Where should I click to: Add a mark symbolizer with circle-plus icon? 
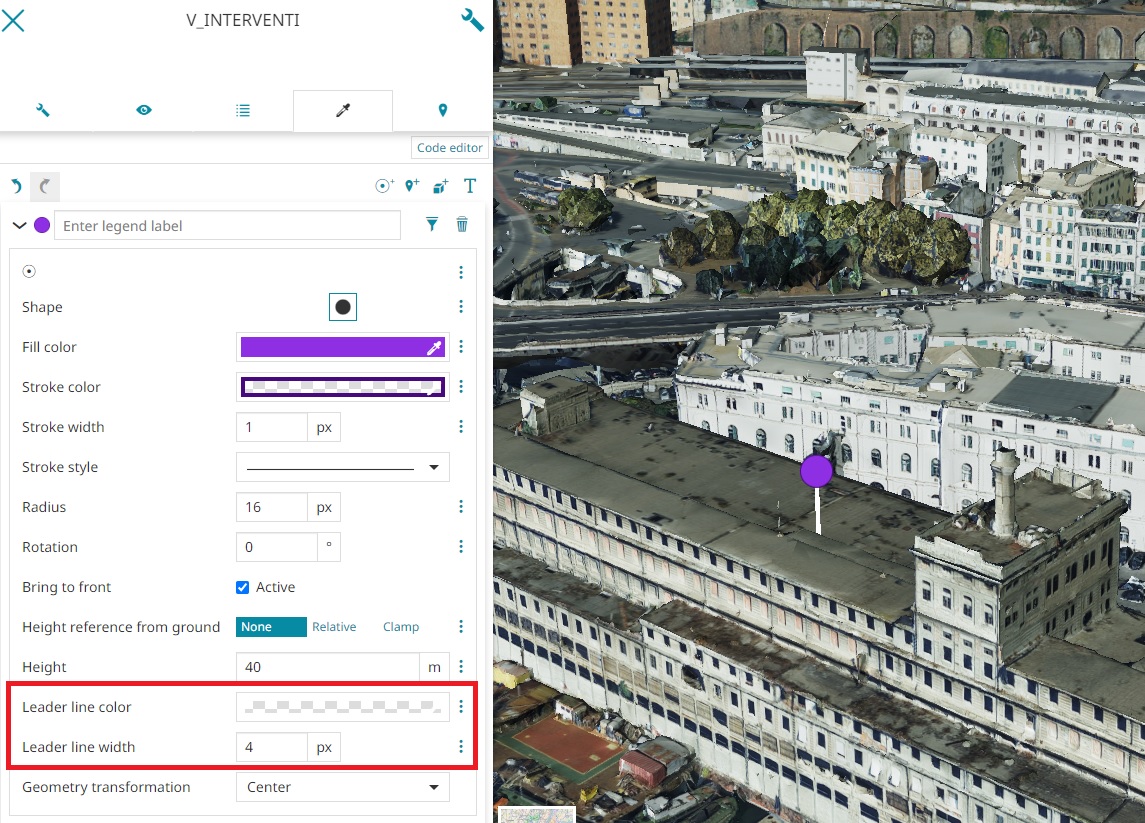pyautogui.click(x=384, y=186)
